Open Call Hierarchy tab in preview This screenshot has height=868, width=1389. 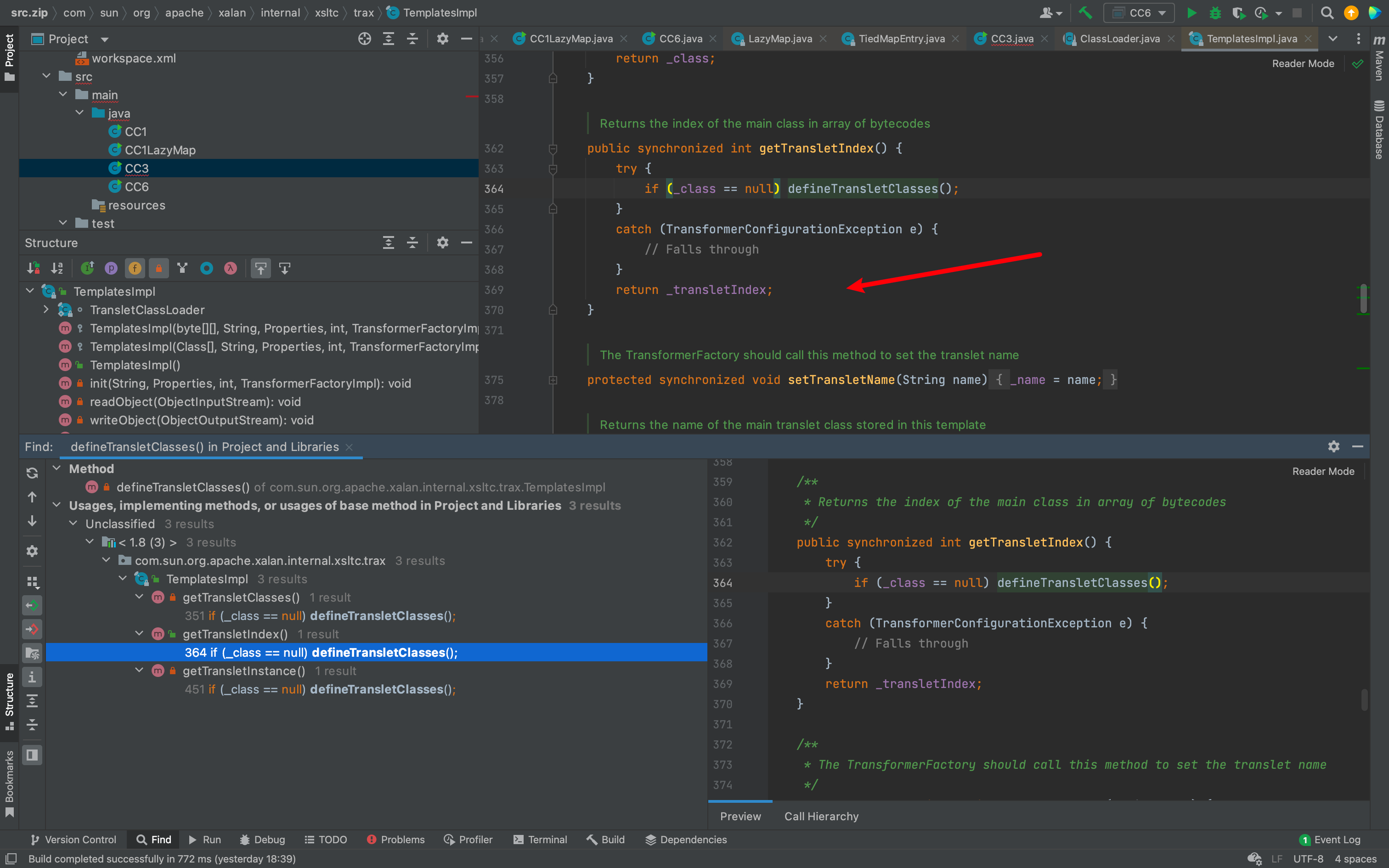[x=821, y=816]
